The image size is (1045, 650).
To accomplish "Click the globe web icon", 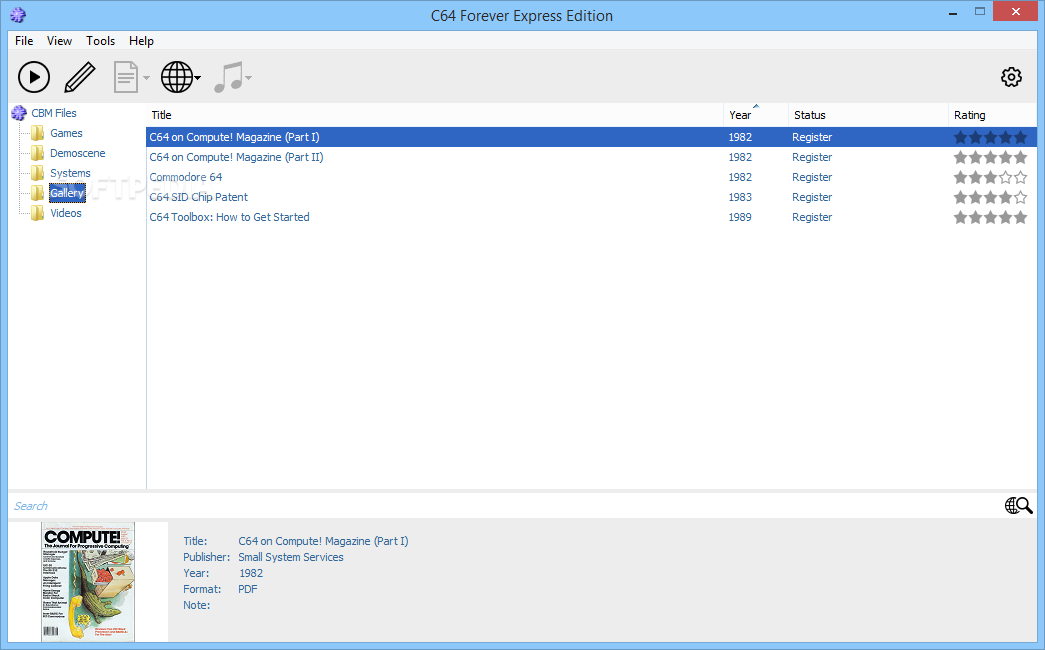I will click(177, 77).
